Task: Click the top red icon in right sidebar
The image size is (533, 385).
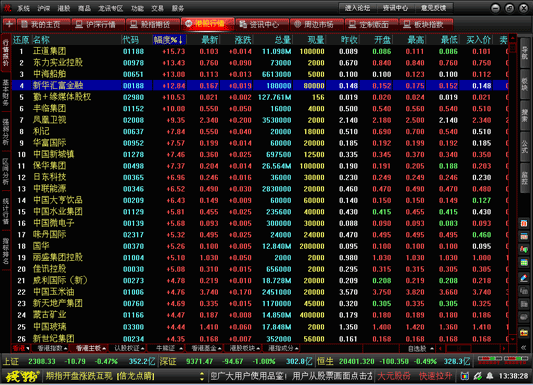Action: tap(524, 223)
